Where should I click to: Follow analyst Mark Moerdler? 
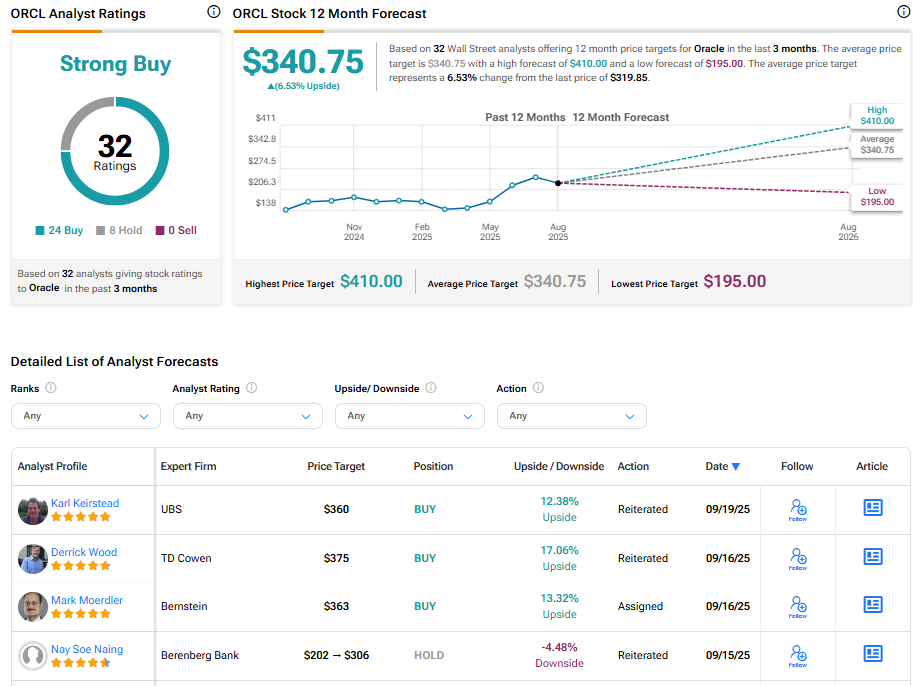(798, 606)
